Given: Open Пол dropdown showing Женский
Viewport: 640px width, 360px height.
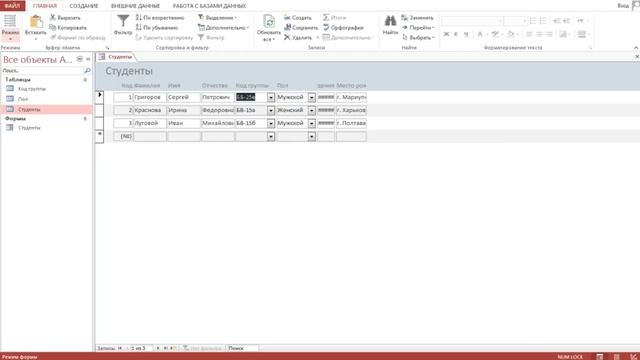Looking at the screenshot, I should click(312, 111).
